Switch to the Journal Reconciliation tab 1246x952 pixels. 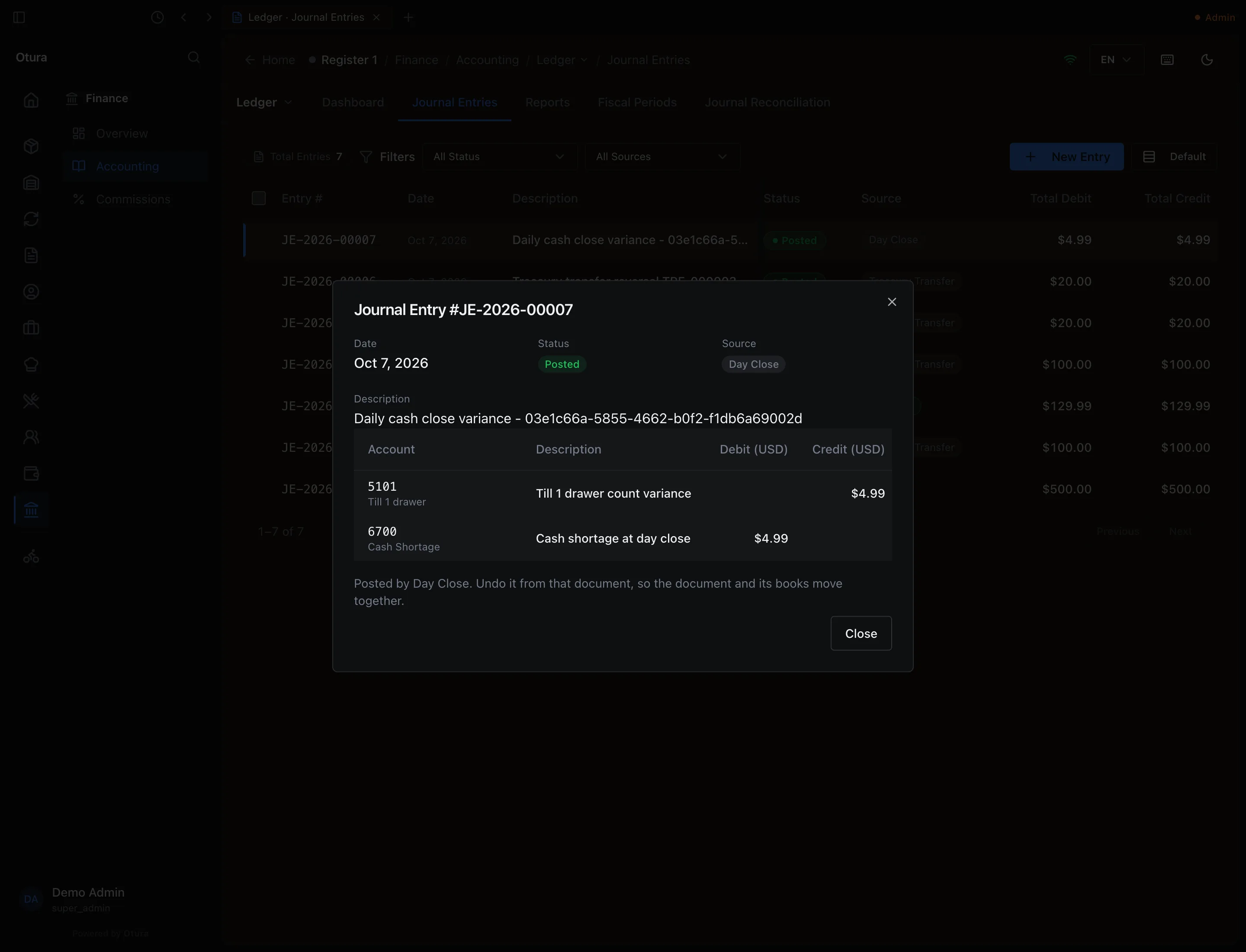click(767, 103)
